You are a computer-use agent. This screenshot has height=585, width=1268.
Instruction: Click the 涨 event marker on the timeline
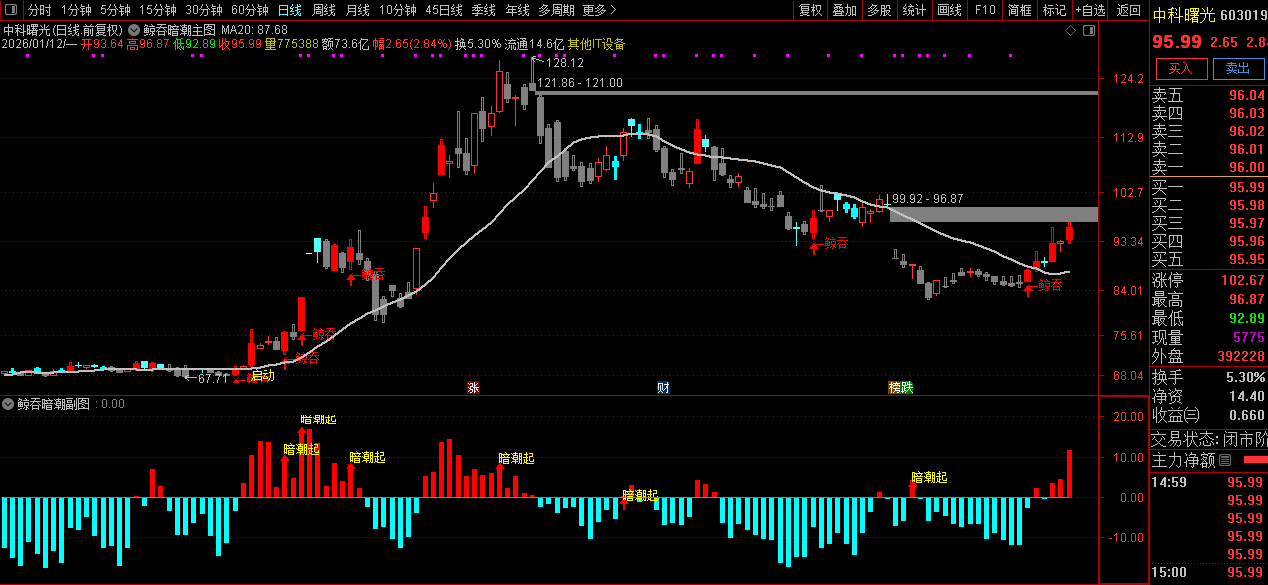click(473, 387)
